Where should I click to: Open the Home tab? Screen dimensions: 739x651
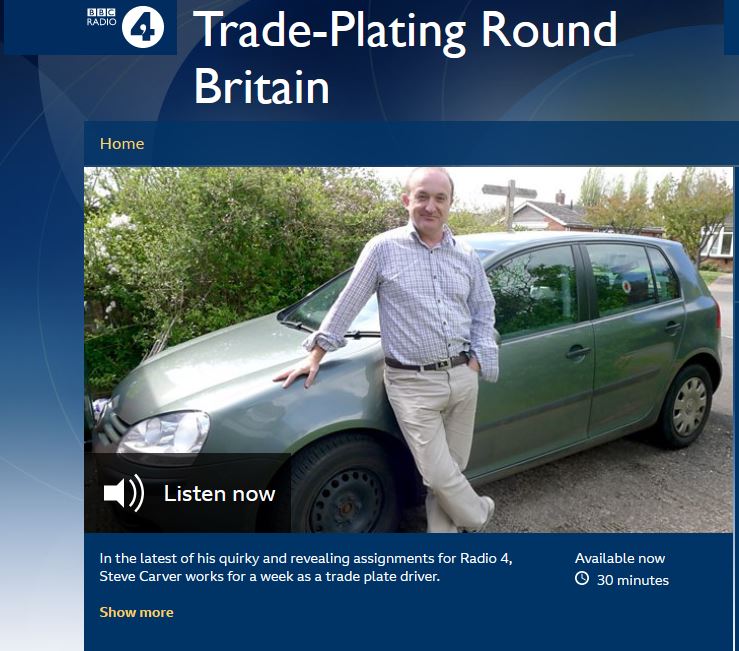[122, 143]
